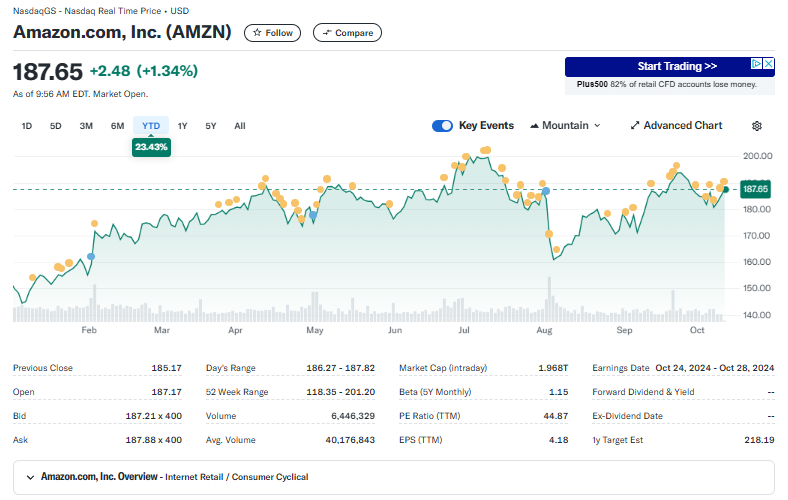
Task: Click the Internet Retail / Consumer Cyclical text
Action: (237, 477)
